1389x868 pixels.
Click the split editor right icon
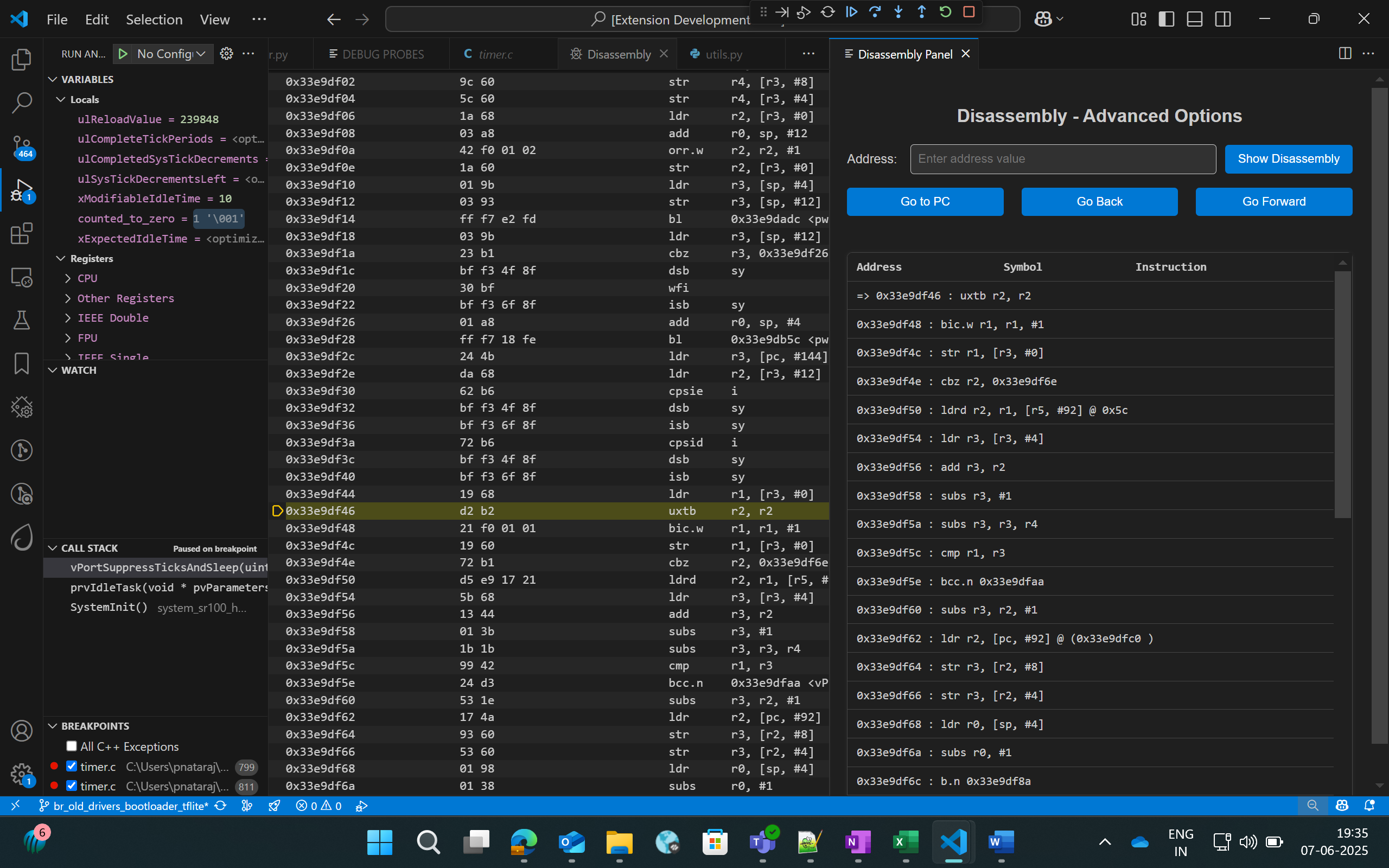[x=1345, y=54]
